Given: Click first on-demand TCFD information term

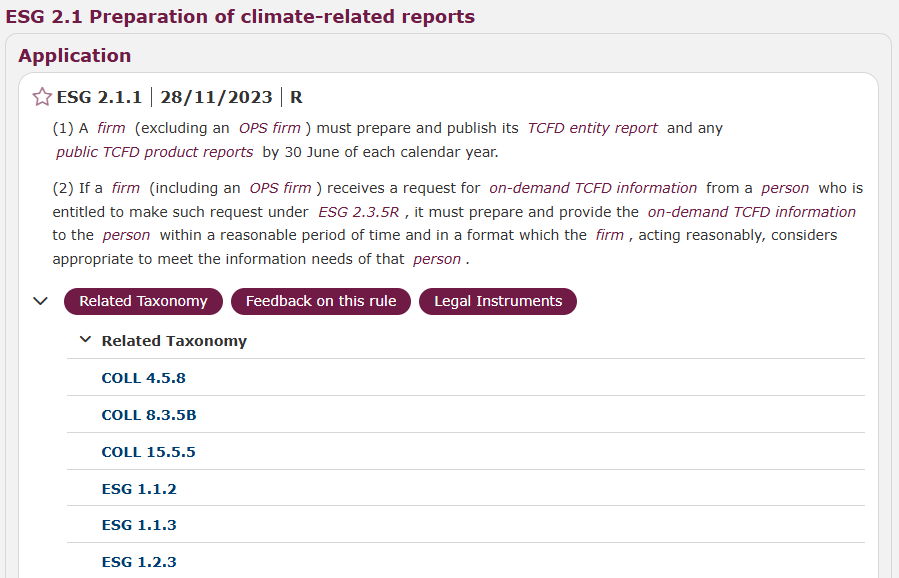Looking at the screenshot, I should [592, 188].
